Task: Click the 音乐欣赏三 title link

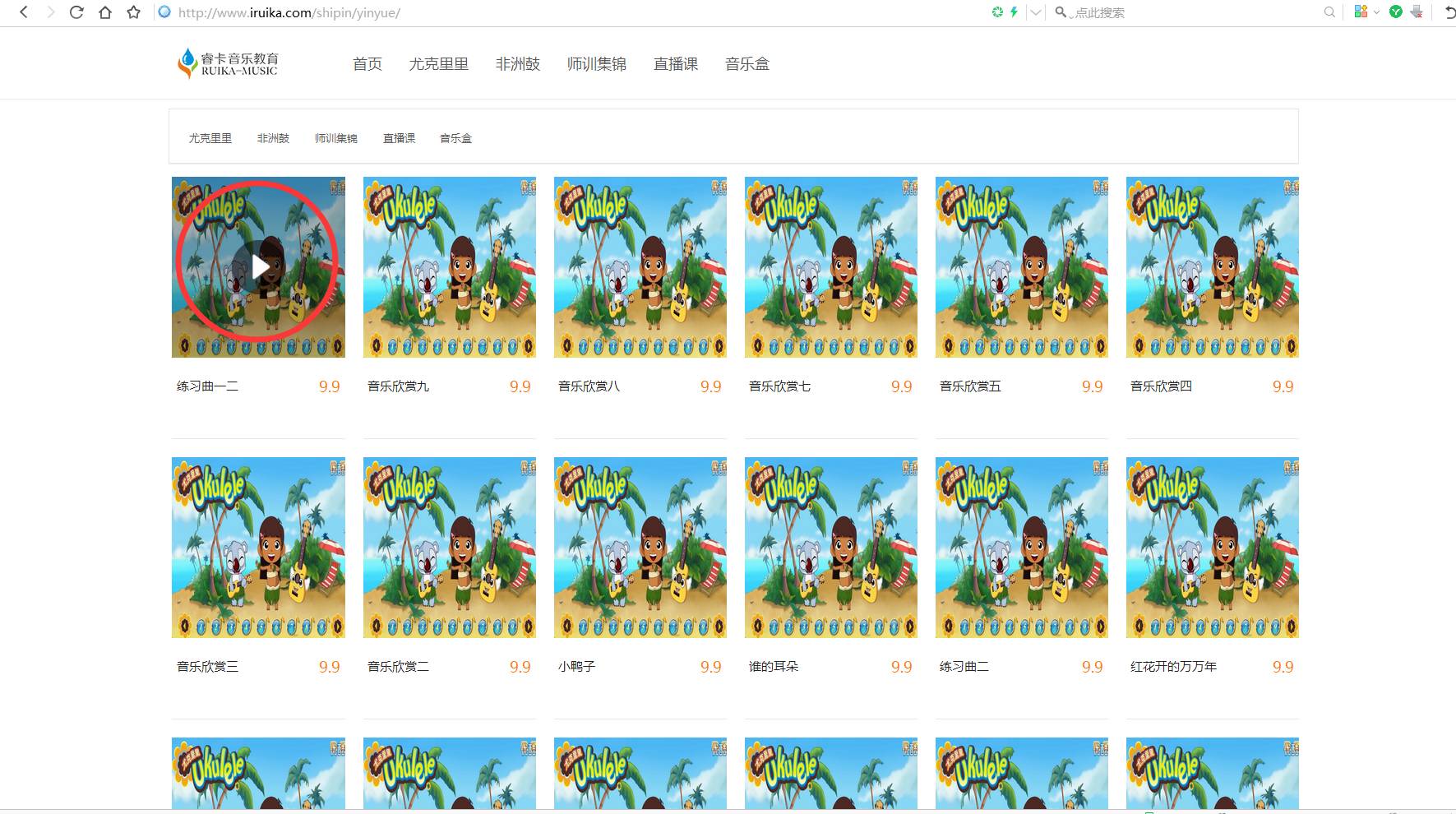Action: pos(207,667)
